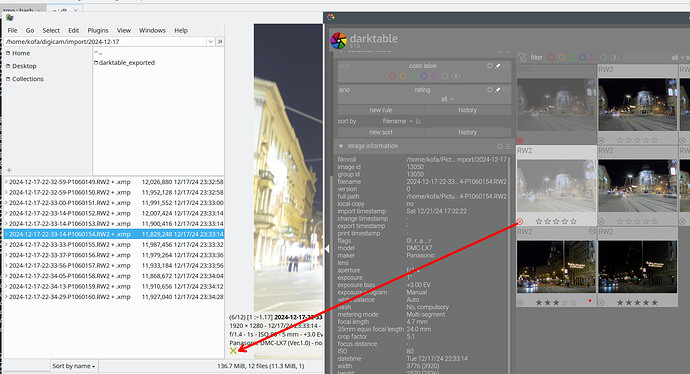Click the plus icon below the bookmarks

pos(9,170)
